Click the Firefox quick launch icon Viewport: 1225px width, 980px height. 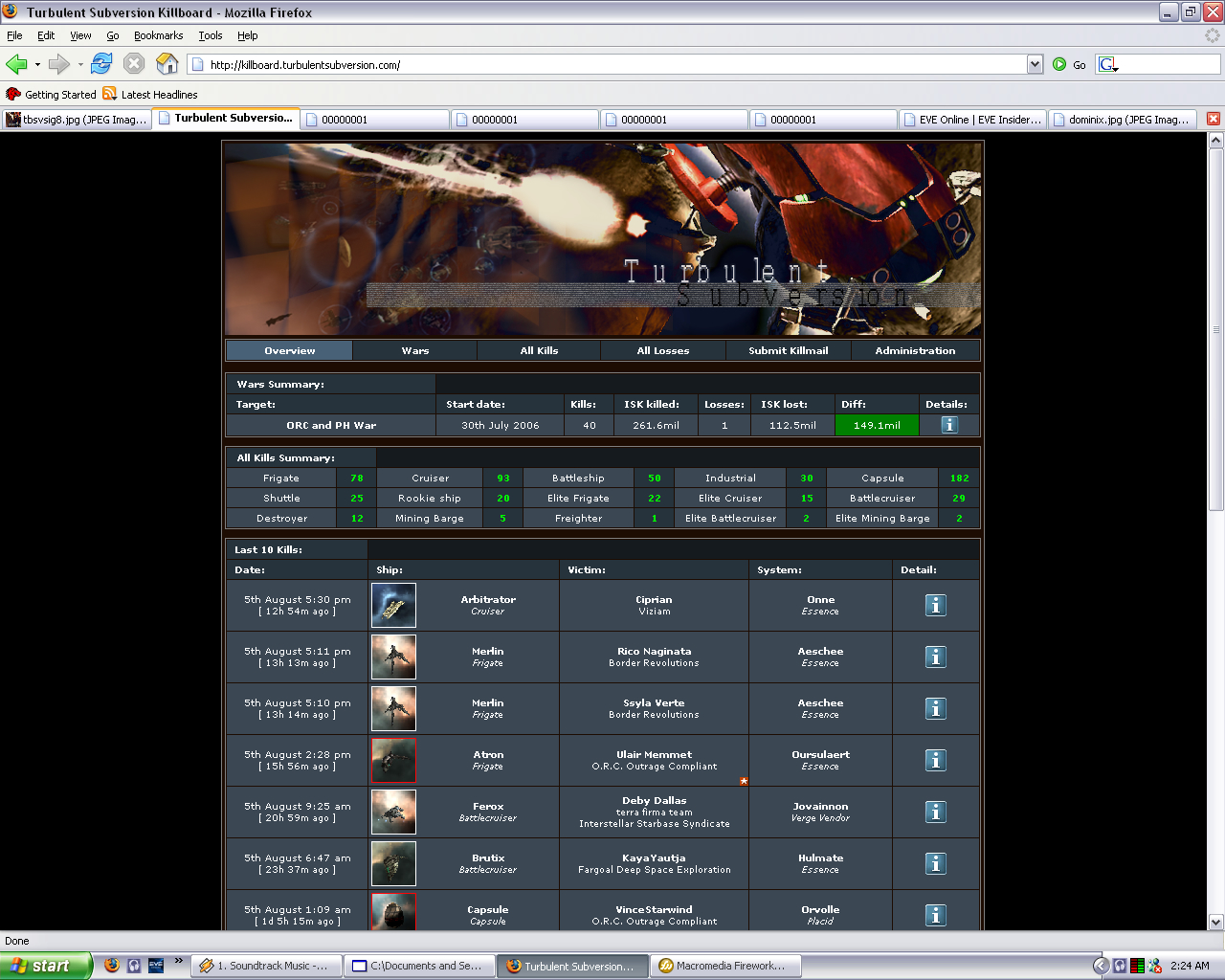pos(112,965)
